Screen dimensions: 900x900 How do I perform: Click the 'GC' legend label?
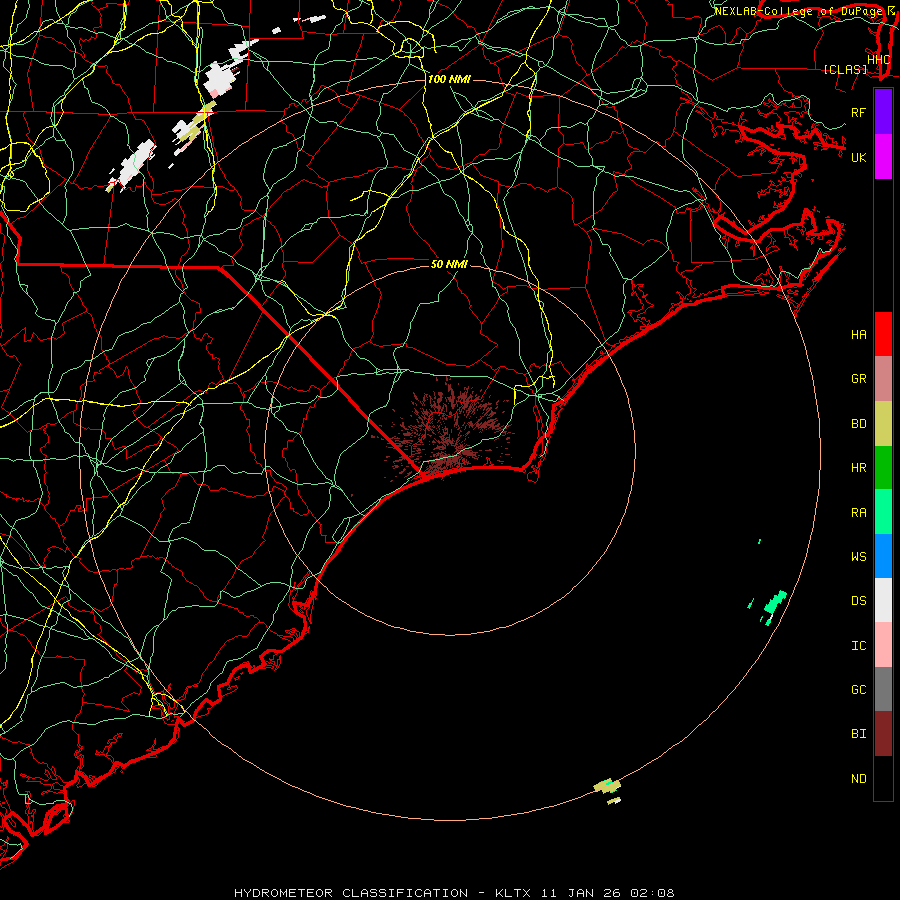(x=859, y=690)
